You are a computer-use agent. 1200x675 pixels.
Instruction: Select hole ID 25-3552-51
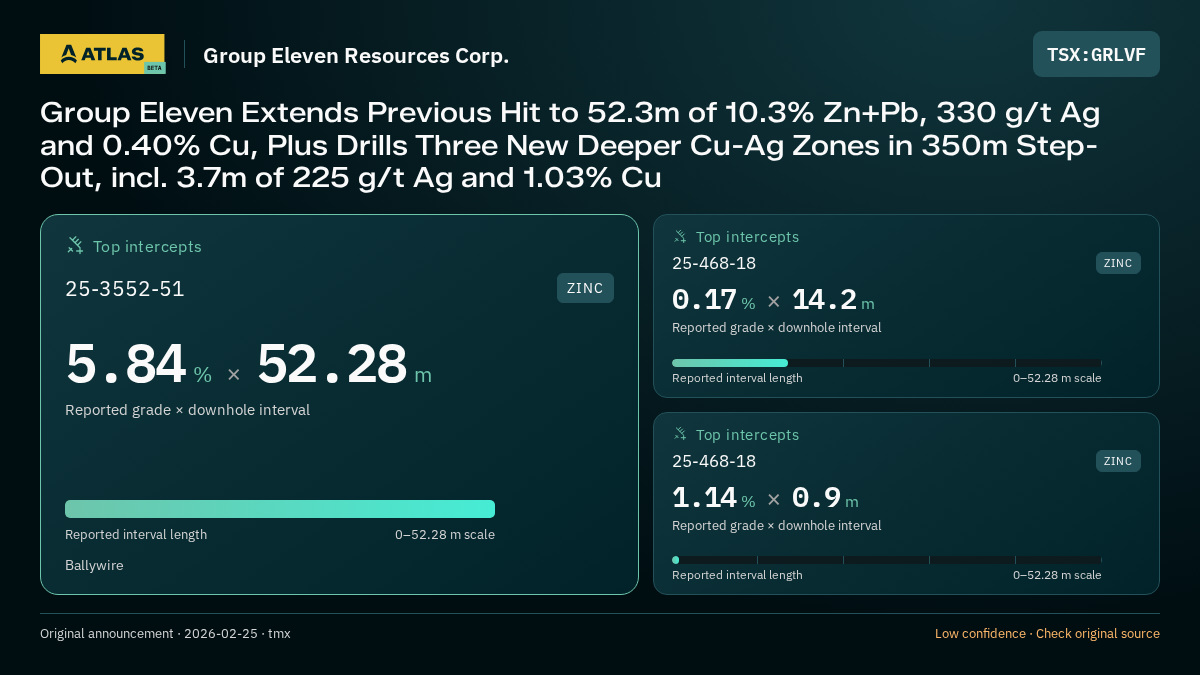pos(125,289)
